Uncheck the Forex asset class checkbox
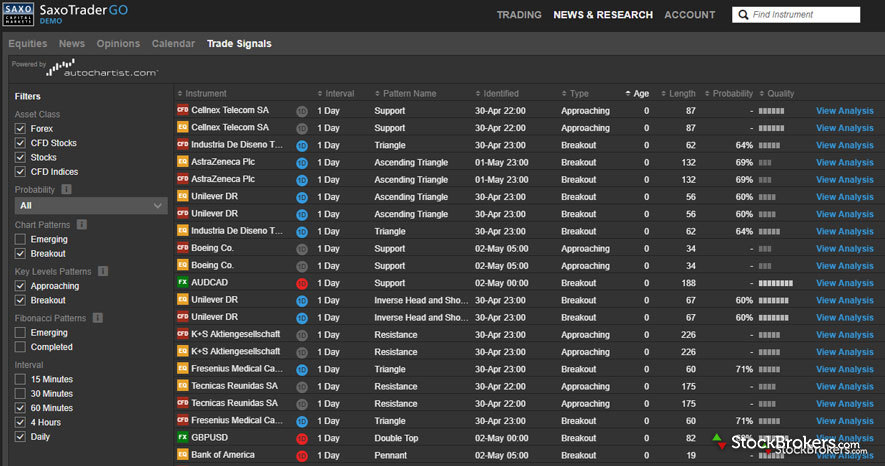Image resolution: width=885 pixels, height=466 pixels. point(21,129)
